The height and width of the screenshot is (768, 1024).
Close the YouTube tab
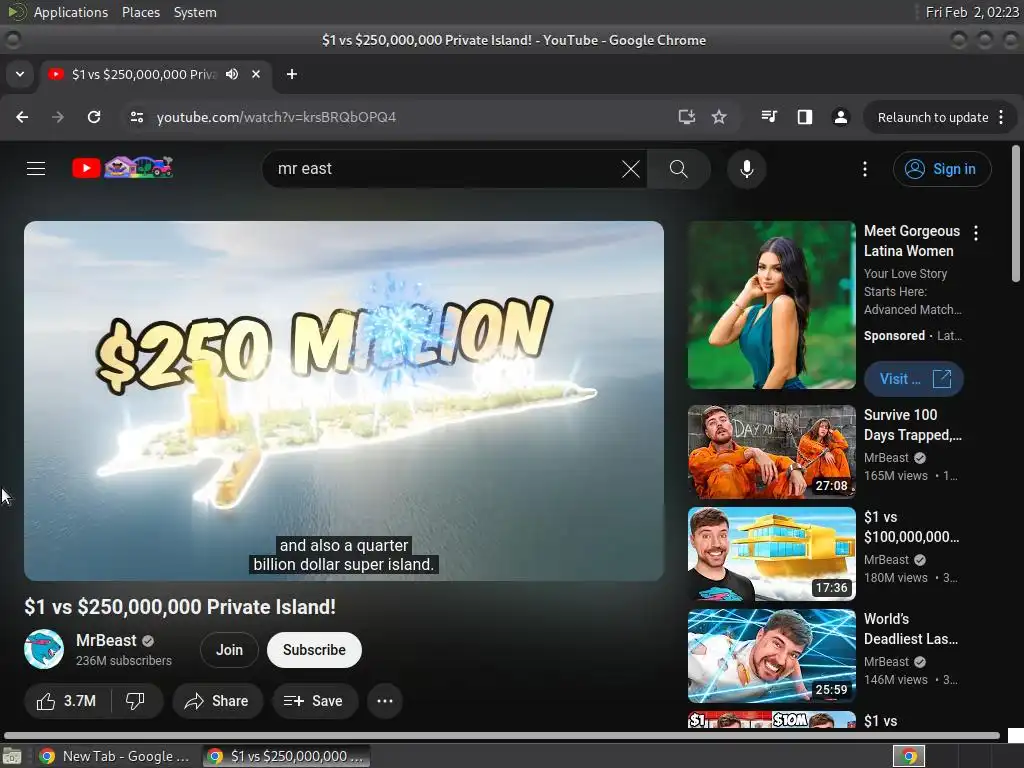[256, 74]
